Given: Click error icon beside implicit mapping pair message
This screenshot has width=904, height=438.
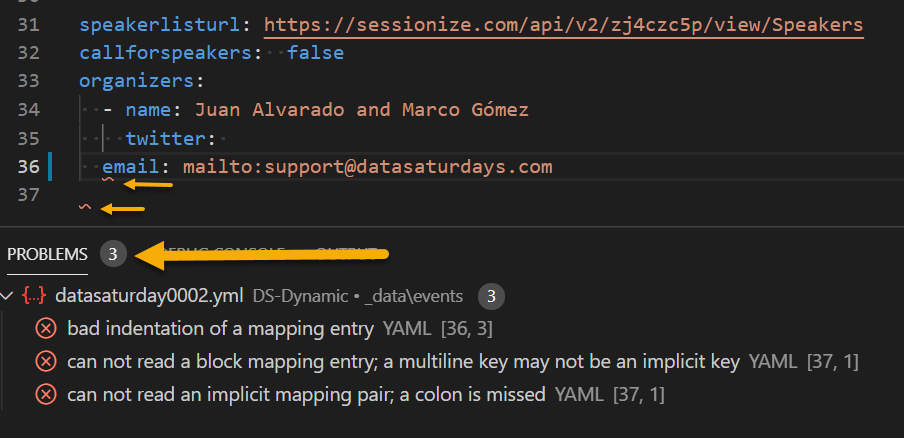Looking at the screenshot, I should tap(46, 395).
